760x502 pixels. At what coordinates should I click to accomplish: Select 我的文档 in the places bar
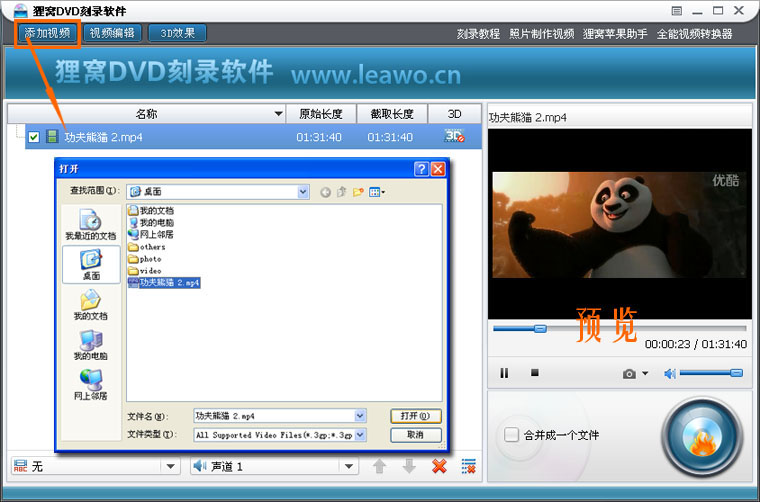[x=91, y=305]
